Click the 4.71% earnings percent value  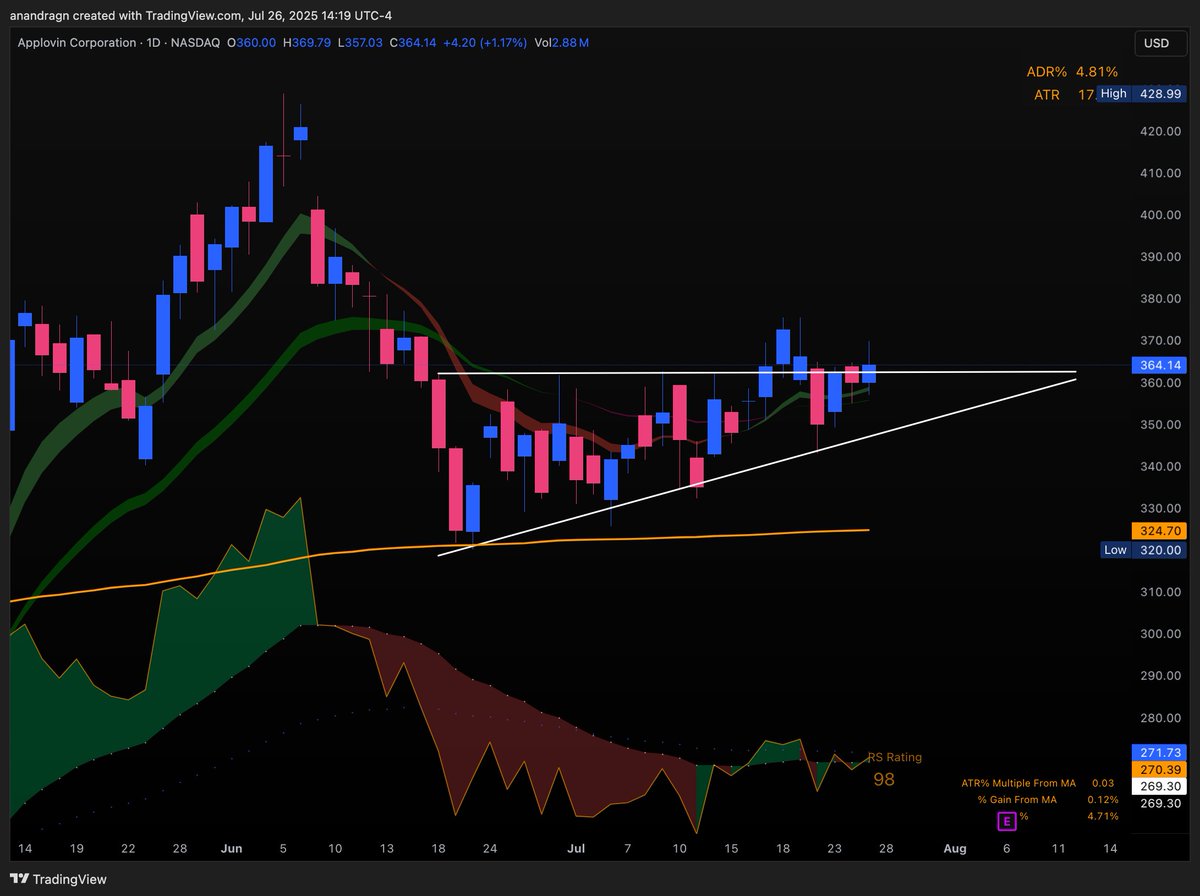click(1102, 817)
